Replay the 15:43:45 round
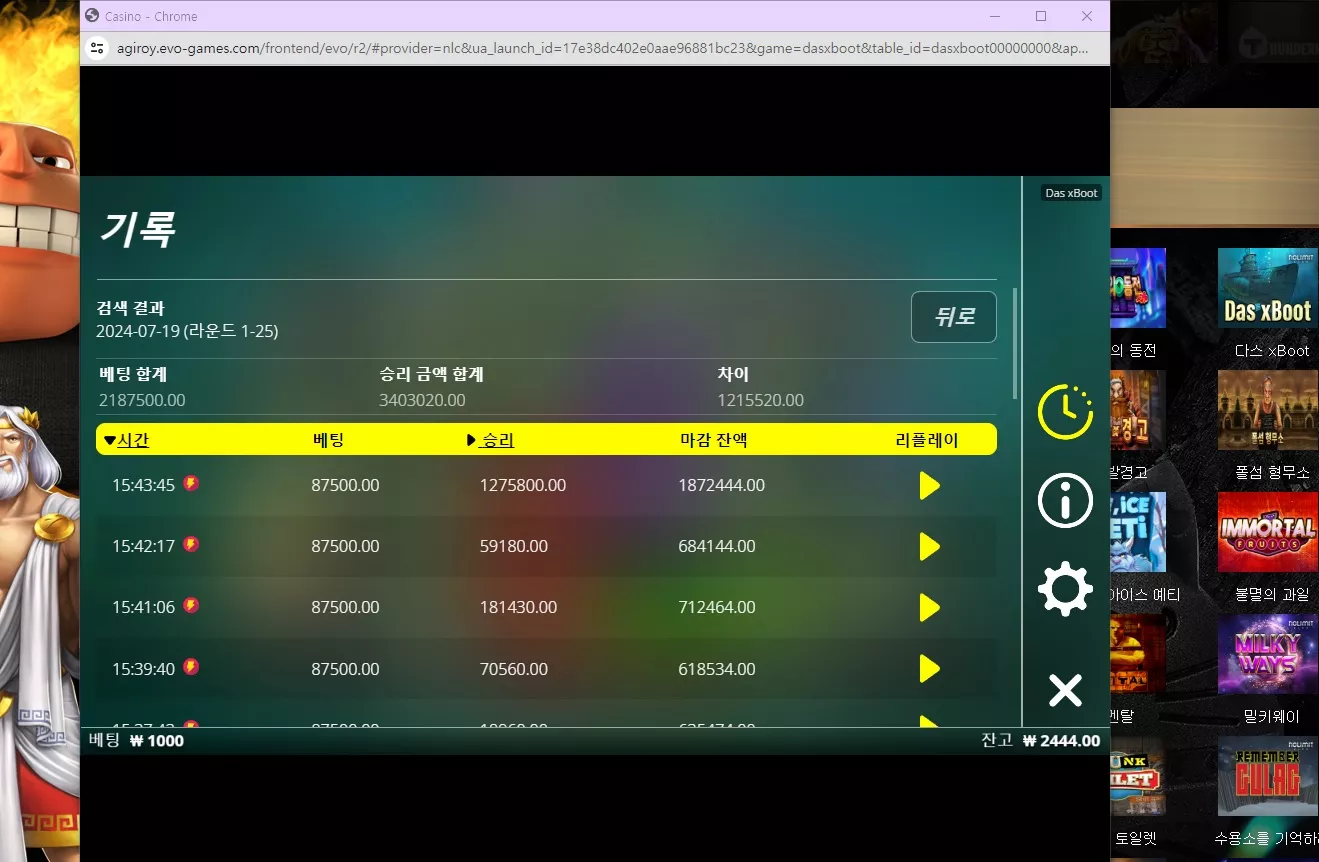 point(930,486)
